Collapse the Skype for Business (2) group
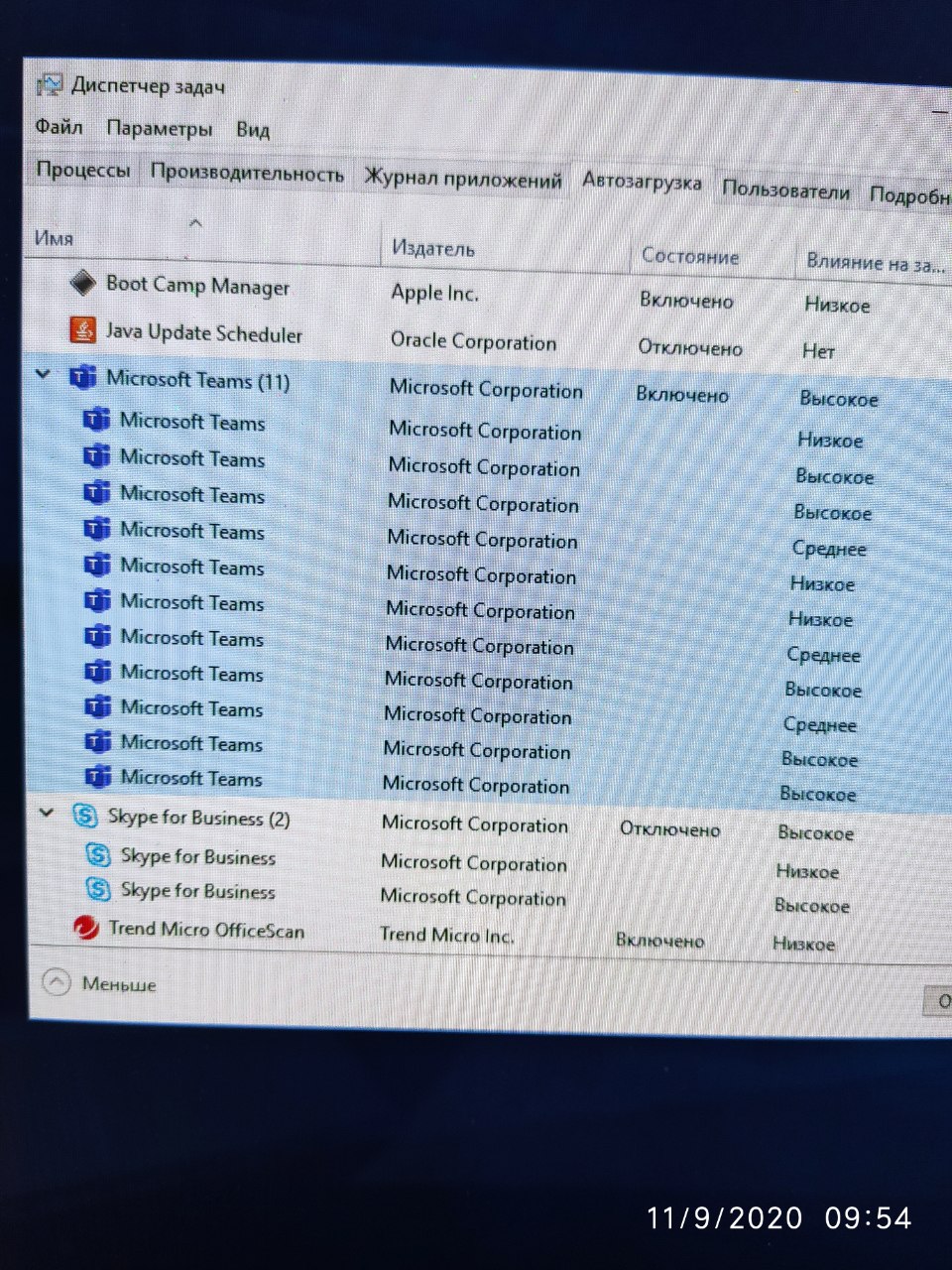The height and width of the screenshot is (1270, 952). click(46, 814)
